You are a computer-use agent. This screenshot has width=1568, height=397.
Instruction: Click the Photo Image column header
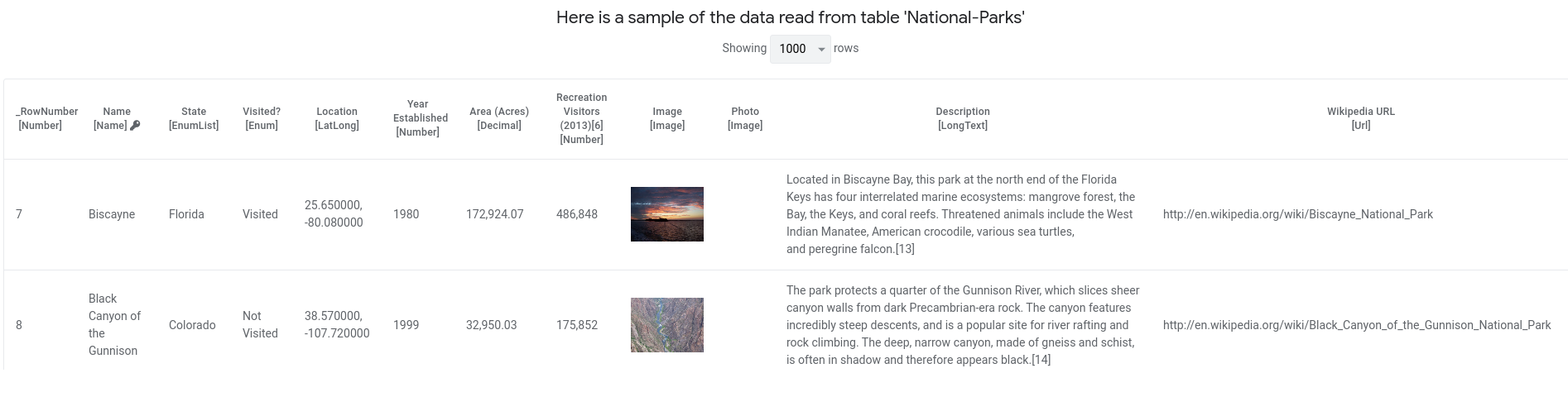pyautogui.click(x=745, y=118)
